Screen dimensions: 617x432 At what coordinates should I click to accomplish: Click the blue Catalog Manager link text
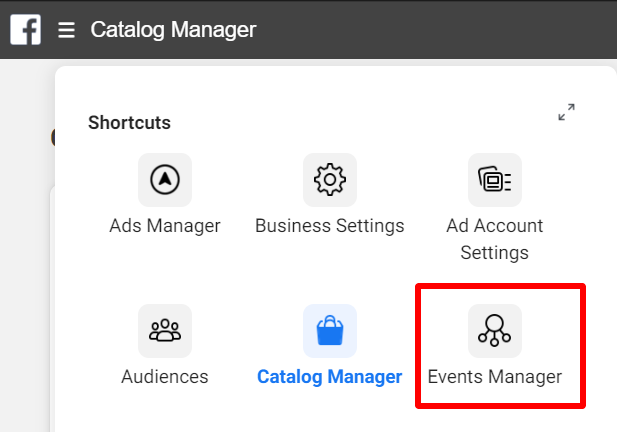point(330,377)
